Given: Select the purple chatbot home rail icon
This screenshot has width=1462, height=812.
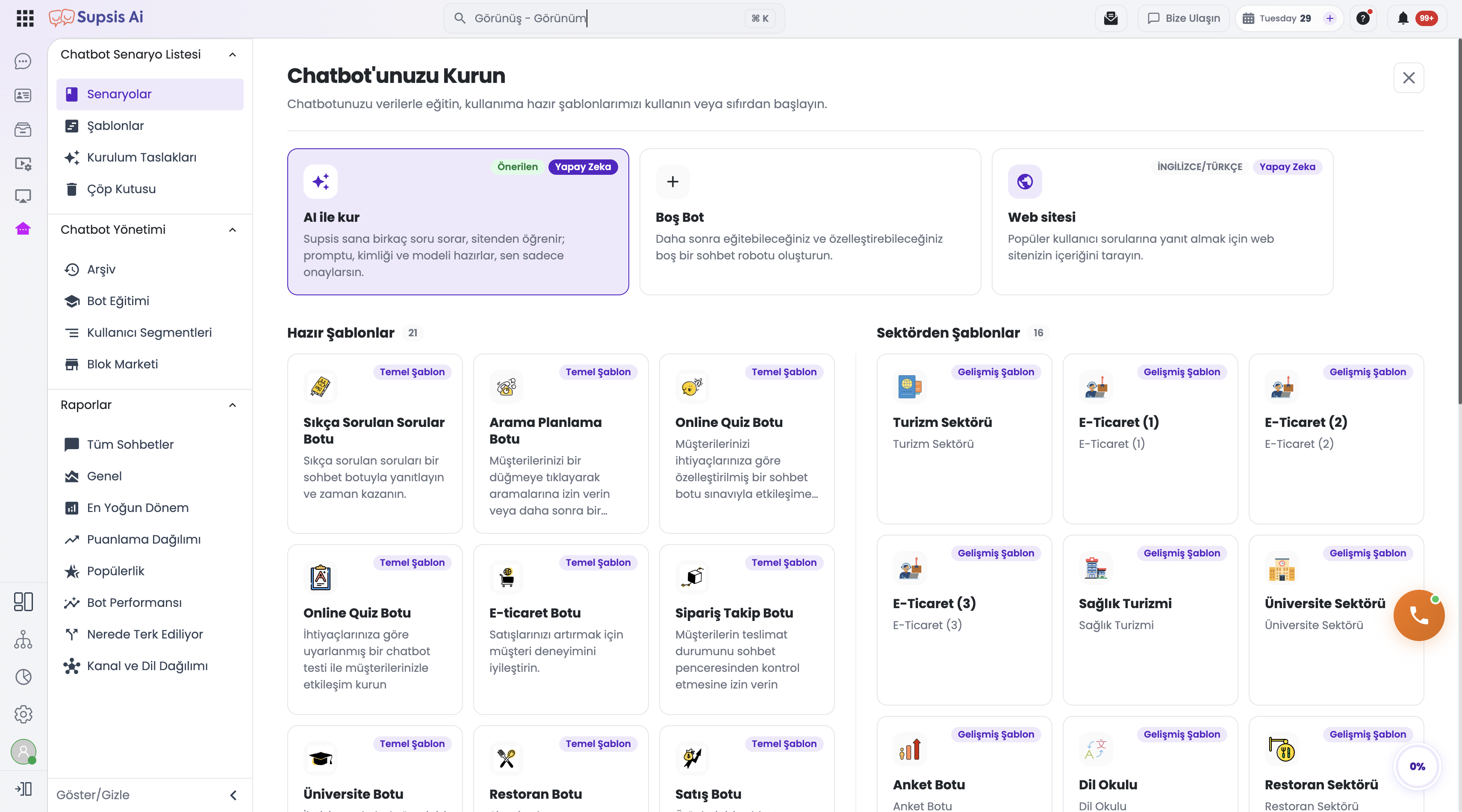Looking at the screenshot, I should (23, 229).
